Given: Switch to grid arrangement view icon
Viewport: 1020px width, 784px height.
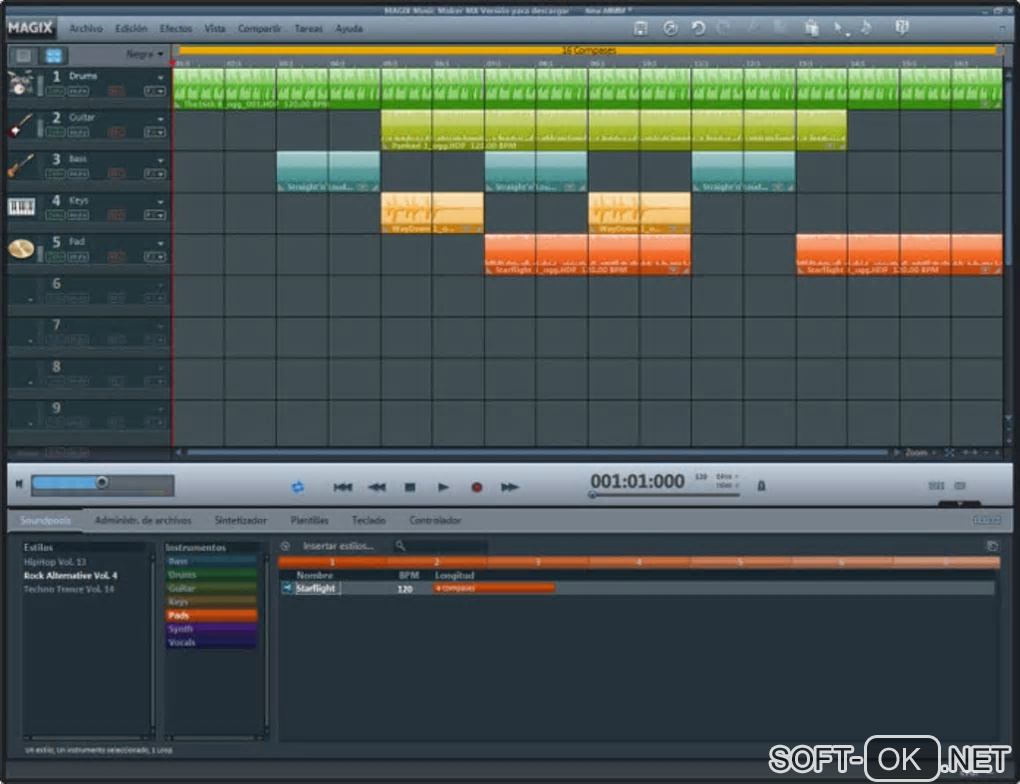Looking at the screenshot, I should tap(54, 55).
